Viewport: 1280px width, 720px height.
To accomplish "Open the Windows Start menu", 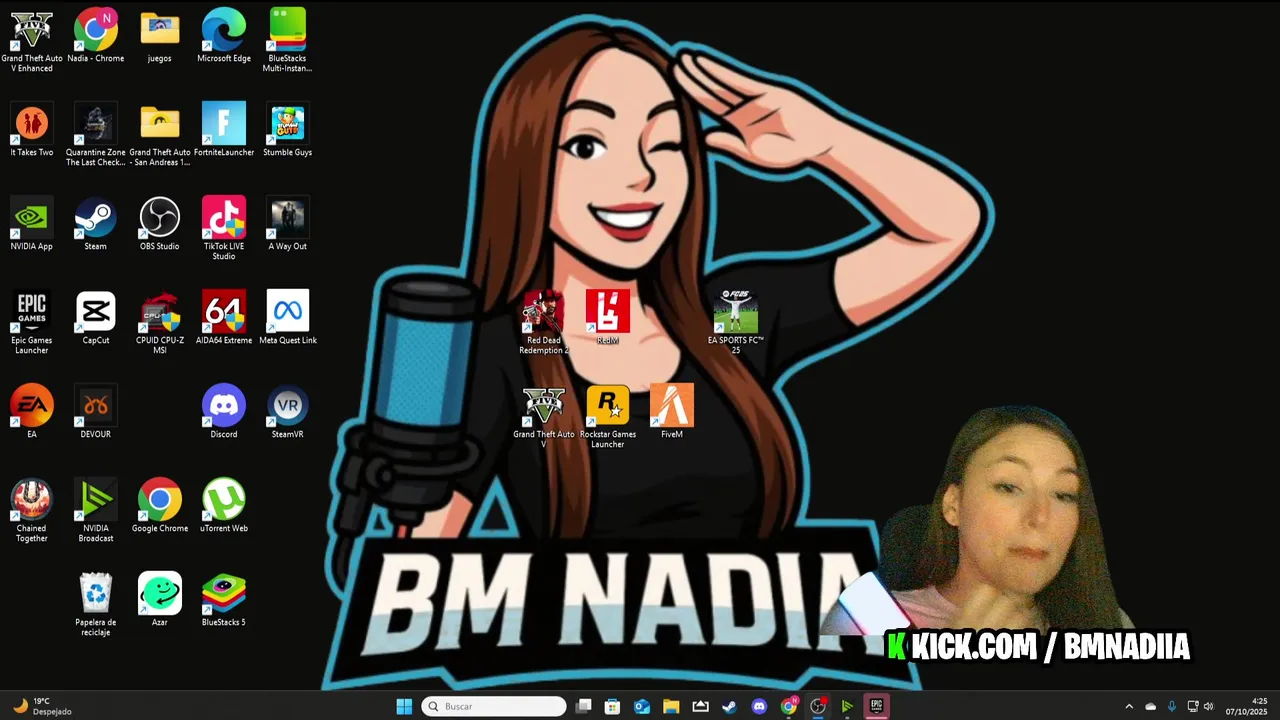I will pyautogui.click(x=404, y=707).
